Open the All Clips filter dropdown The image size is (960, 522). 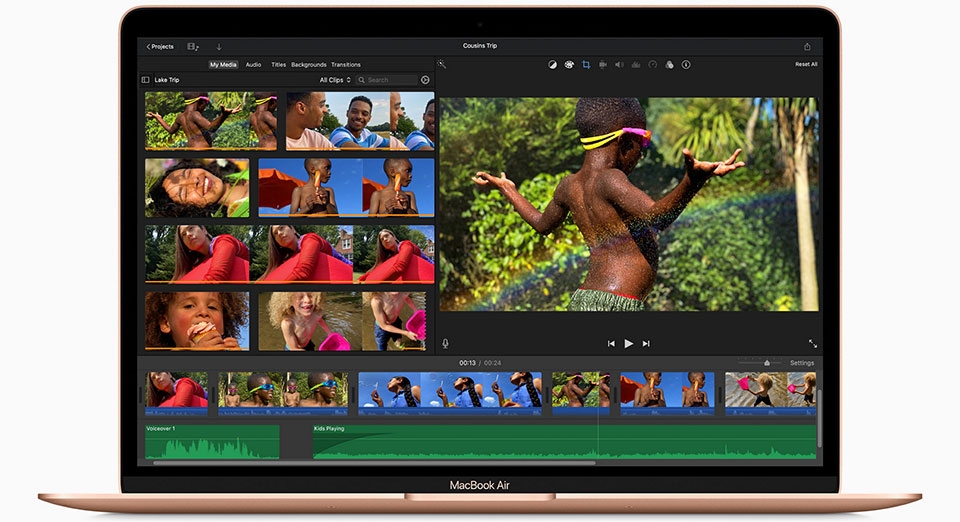tap(335, 80)
